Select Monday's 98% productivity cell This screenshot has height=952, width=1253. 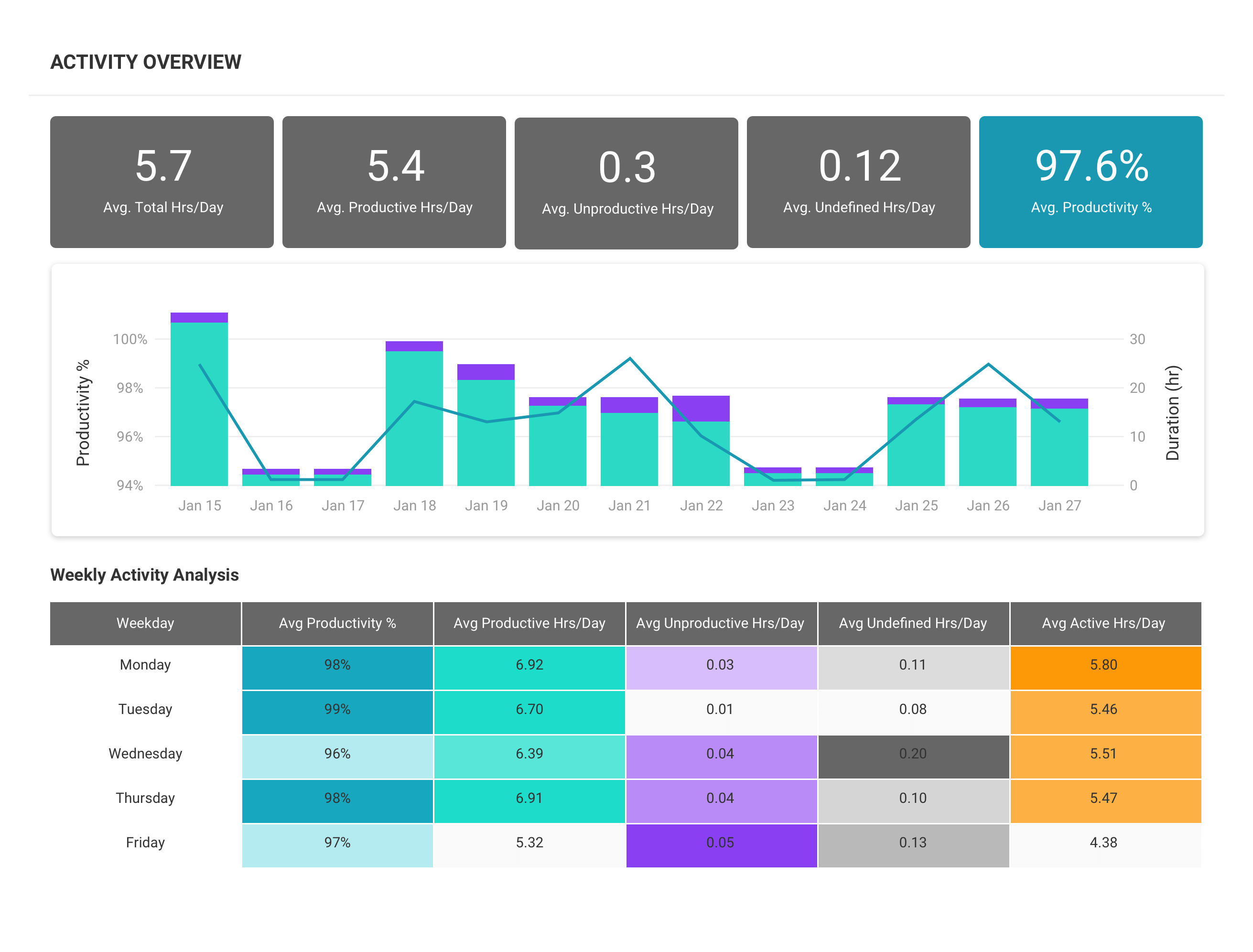[337, 665]
